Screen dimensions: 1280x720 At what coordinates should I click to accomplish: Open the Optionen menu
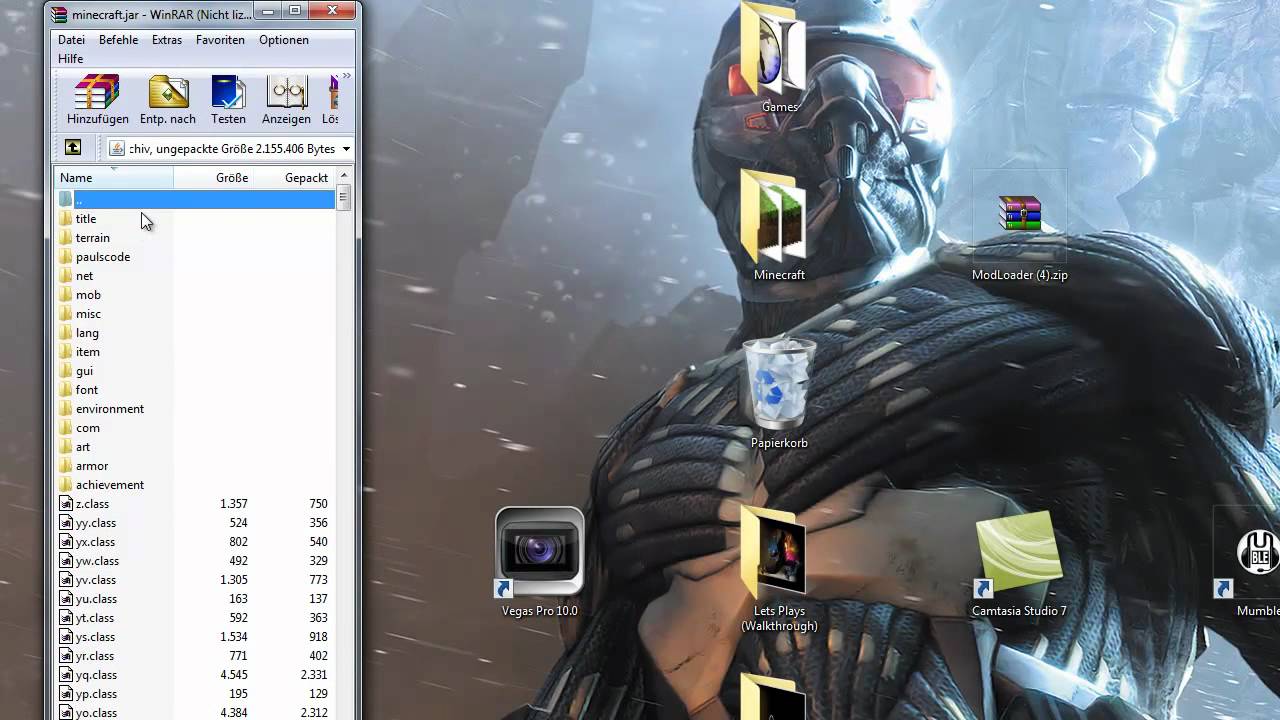pyautogui.click(x=283, y=40)
